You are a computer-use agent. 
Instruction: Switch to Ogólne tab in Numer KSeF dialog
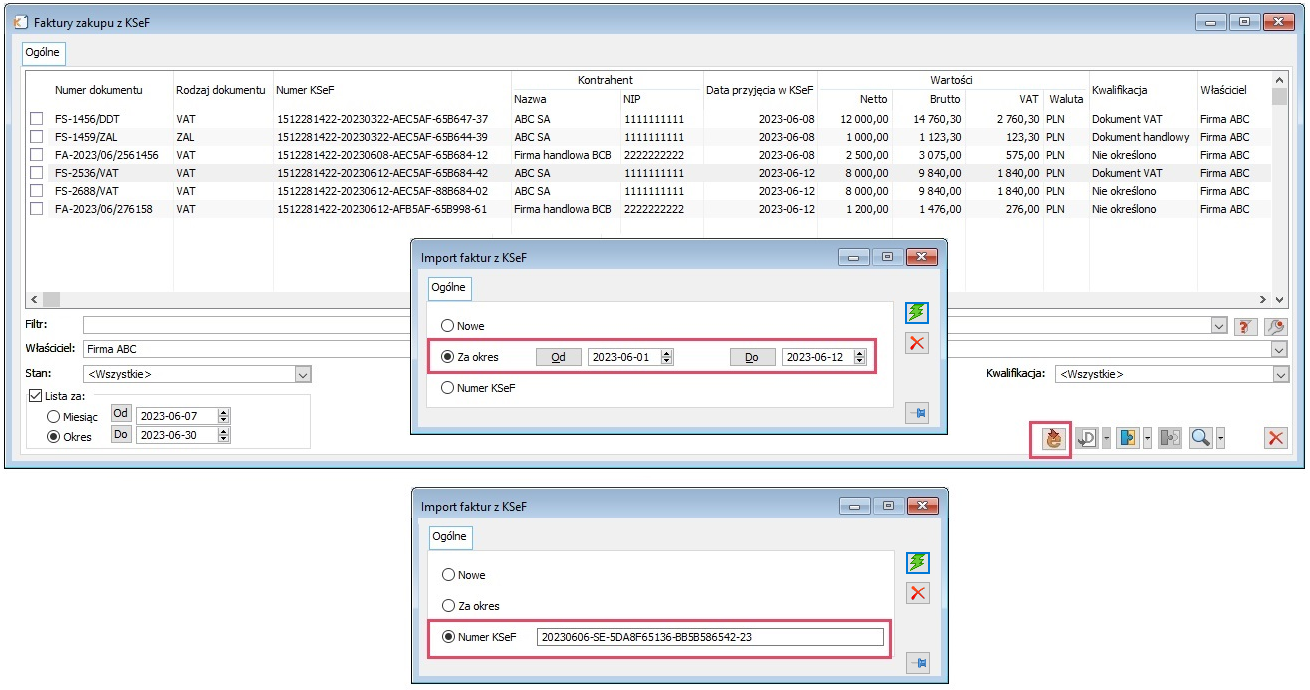click(x=449, y=537)
